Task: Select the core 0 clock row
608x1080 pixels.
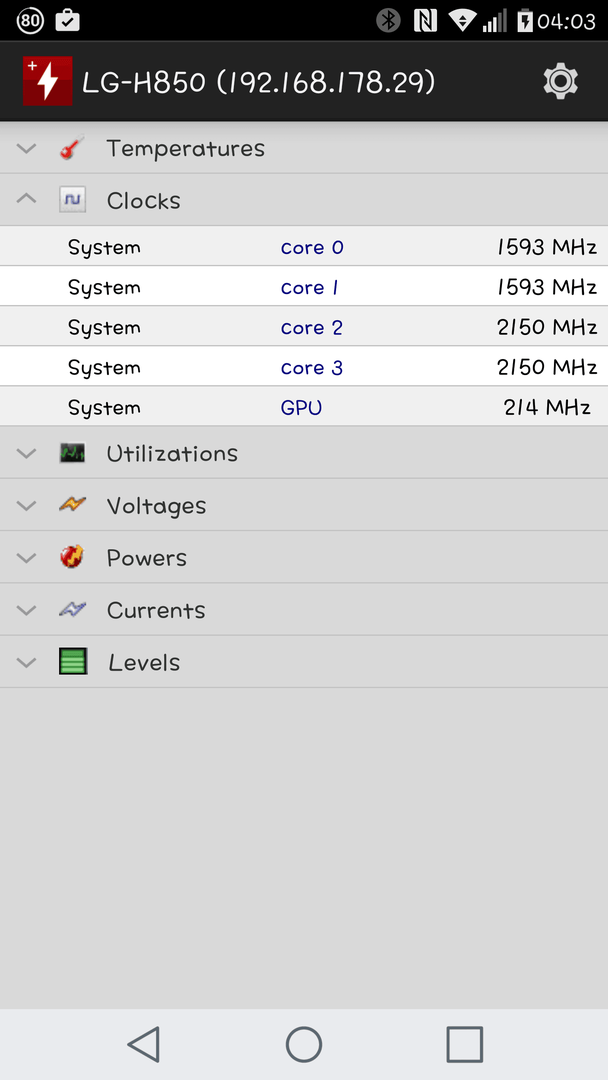Action: point(304,247)
